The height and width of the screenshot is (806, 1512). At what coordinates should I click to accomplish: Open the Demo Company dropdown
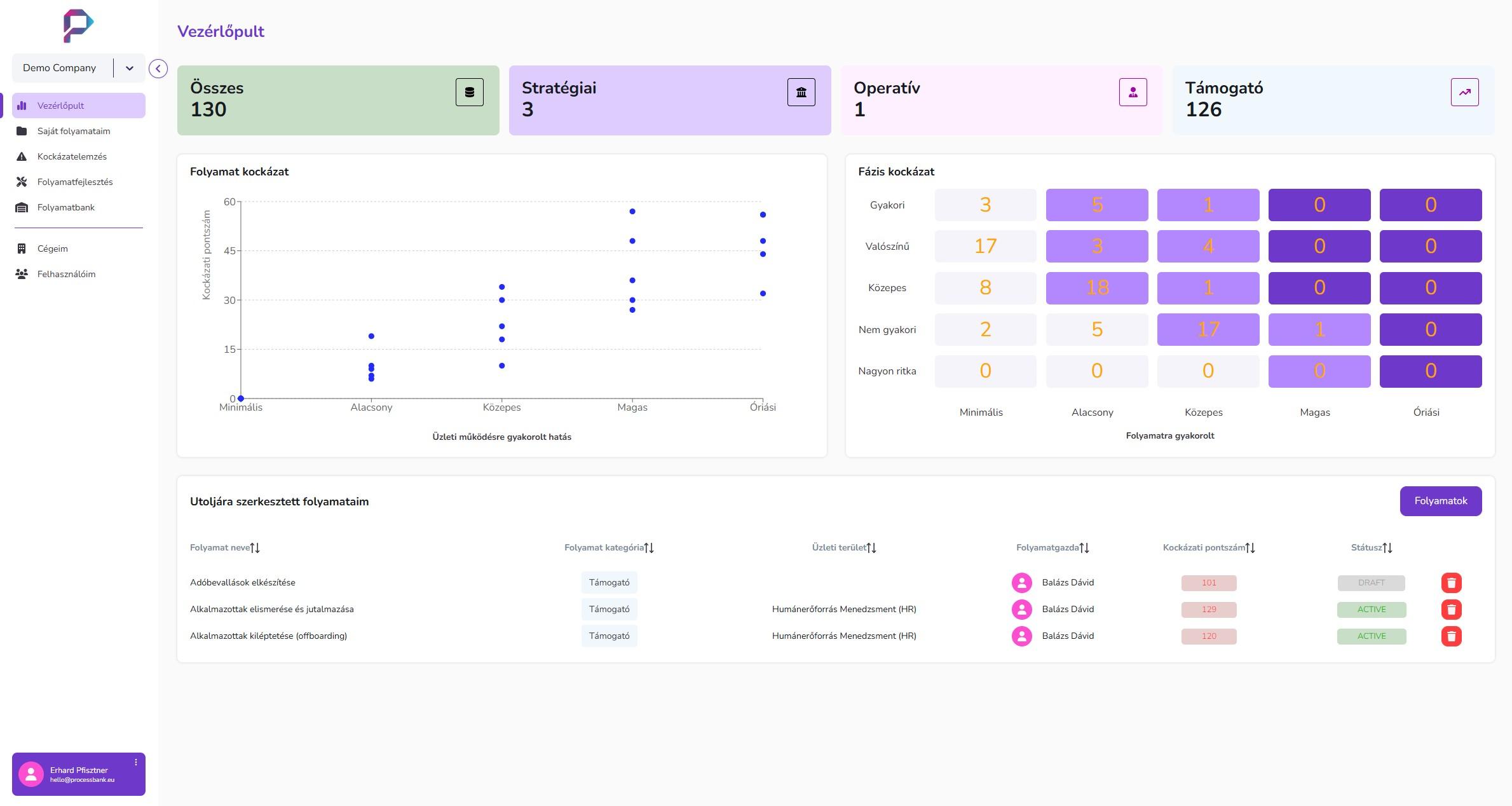[129, 68]
